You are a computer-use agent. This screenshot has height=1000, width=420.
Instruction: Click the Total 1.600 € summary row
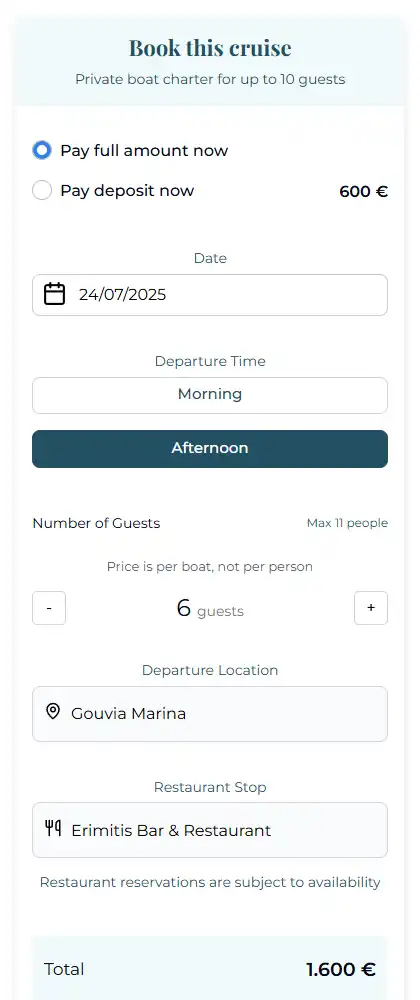coord(210,969)
